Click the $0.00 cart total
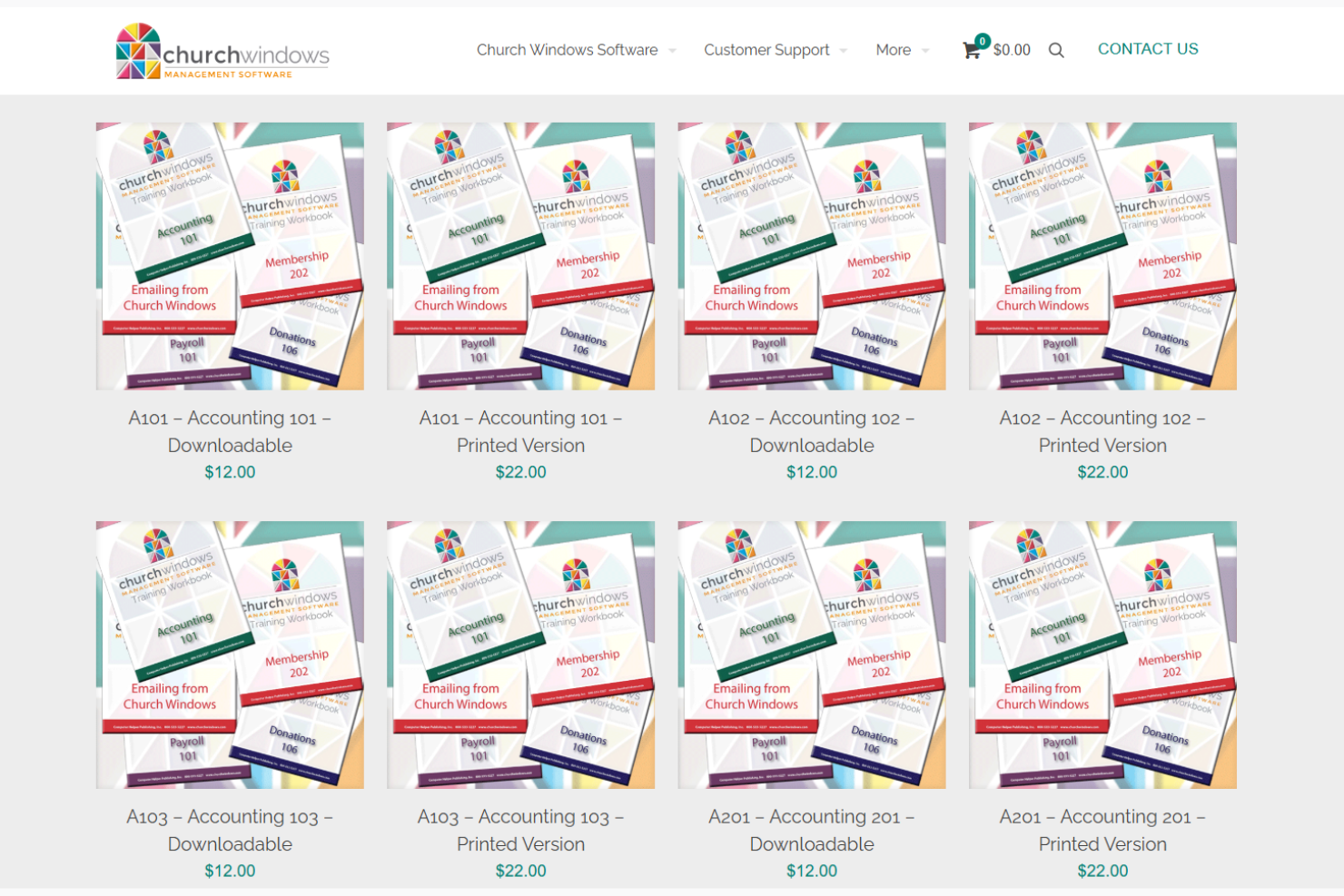Image resolution: width=1344 pixels, height=896 pixels. 1012,50
